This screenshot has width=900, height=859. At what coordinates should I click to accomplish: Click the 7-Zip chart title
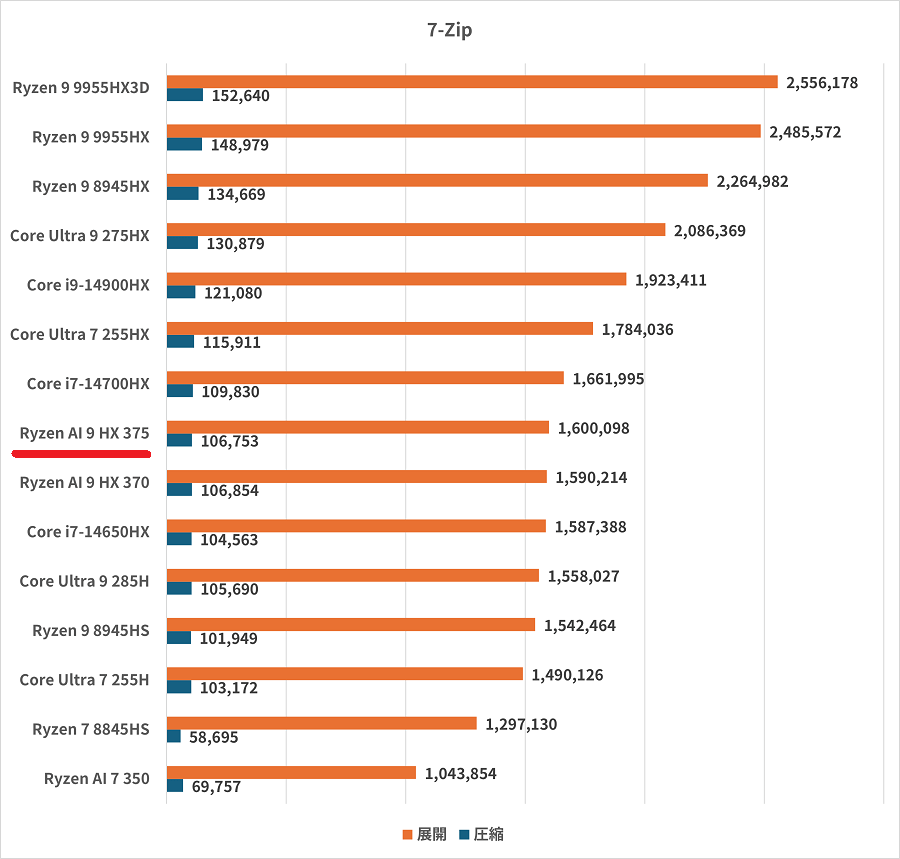[449, 30]
